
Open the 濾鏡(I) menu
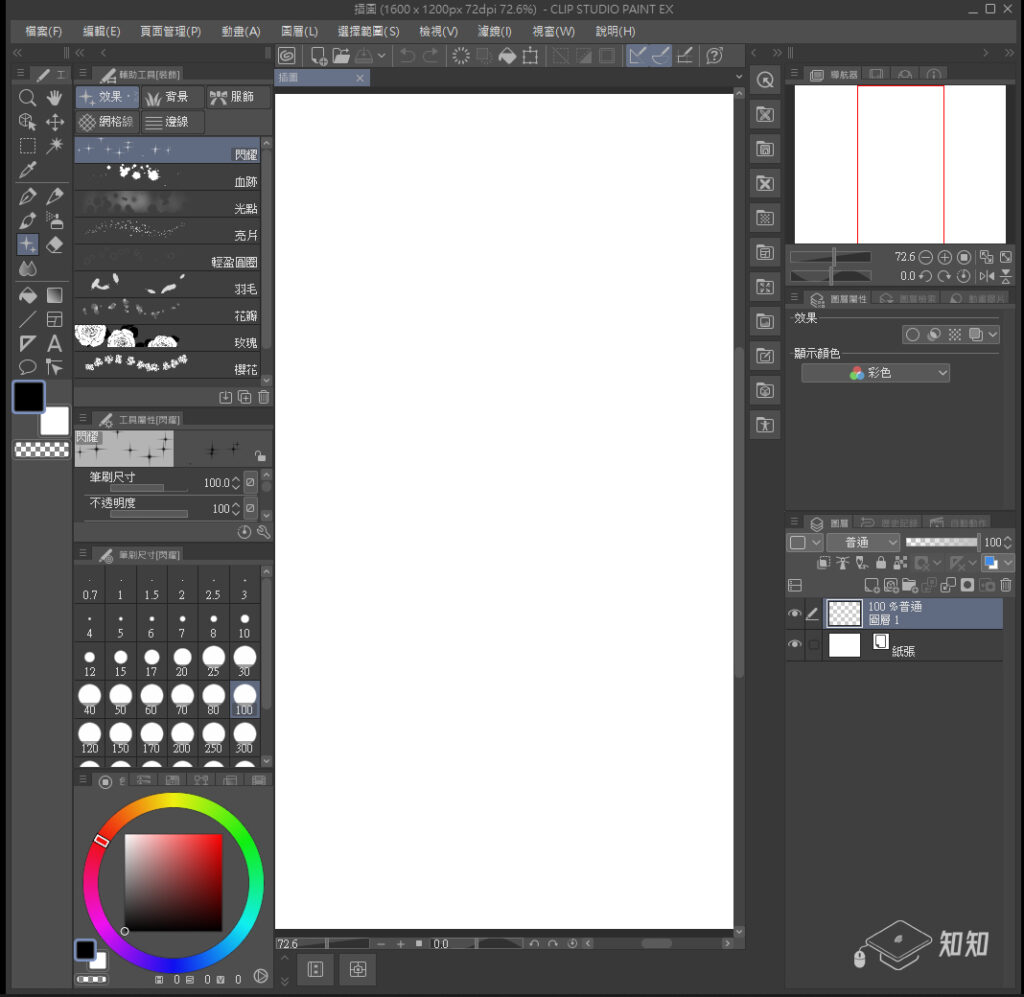[x=494, y=31]
